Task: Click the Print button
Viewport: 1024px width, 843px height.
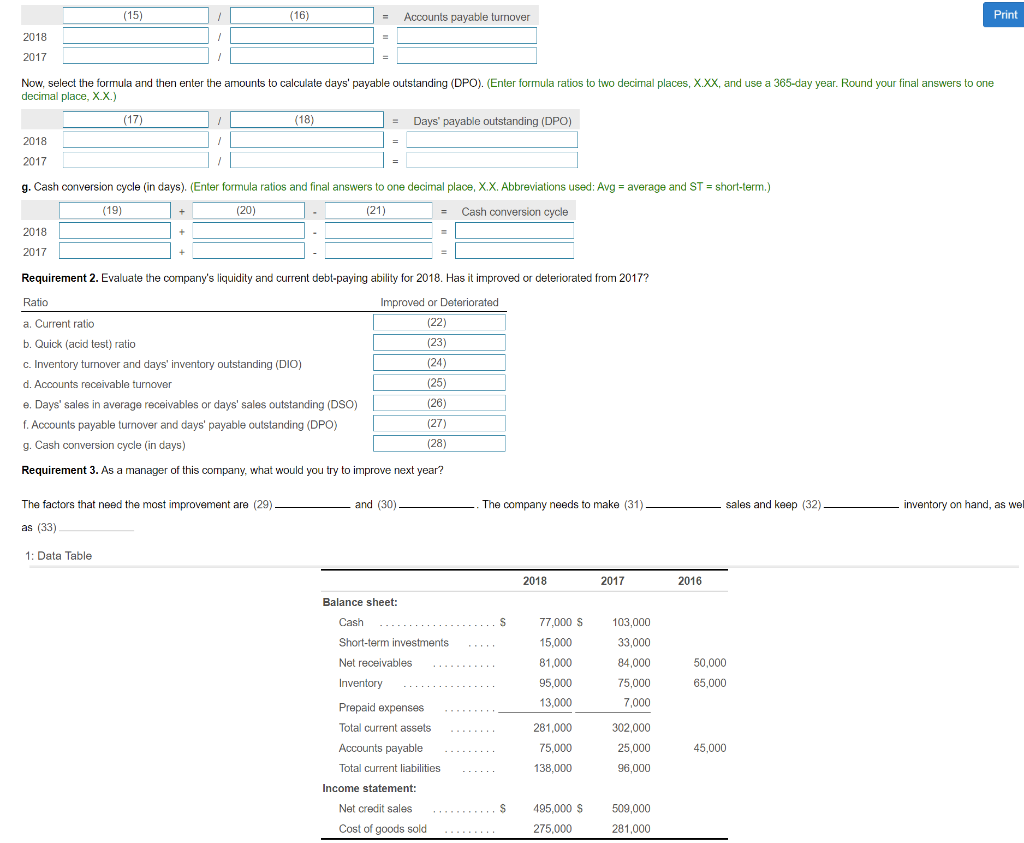Action: click(1003, 14)
